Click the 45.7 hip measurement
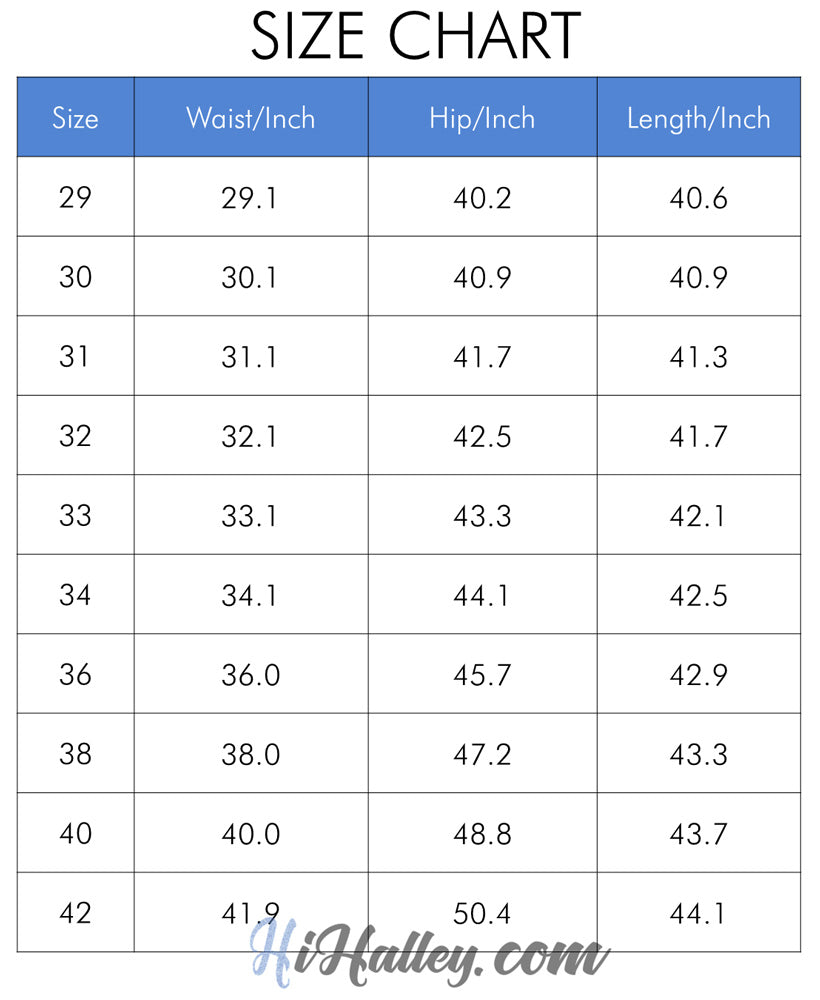The image size is (820, 1000). click(x=482, y=675)
